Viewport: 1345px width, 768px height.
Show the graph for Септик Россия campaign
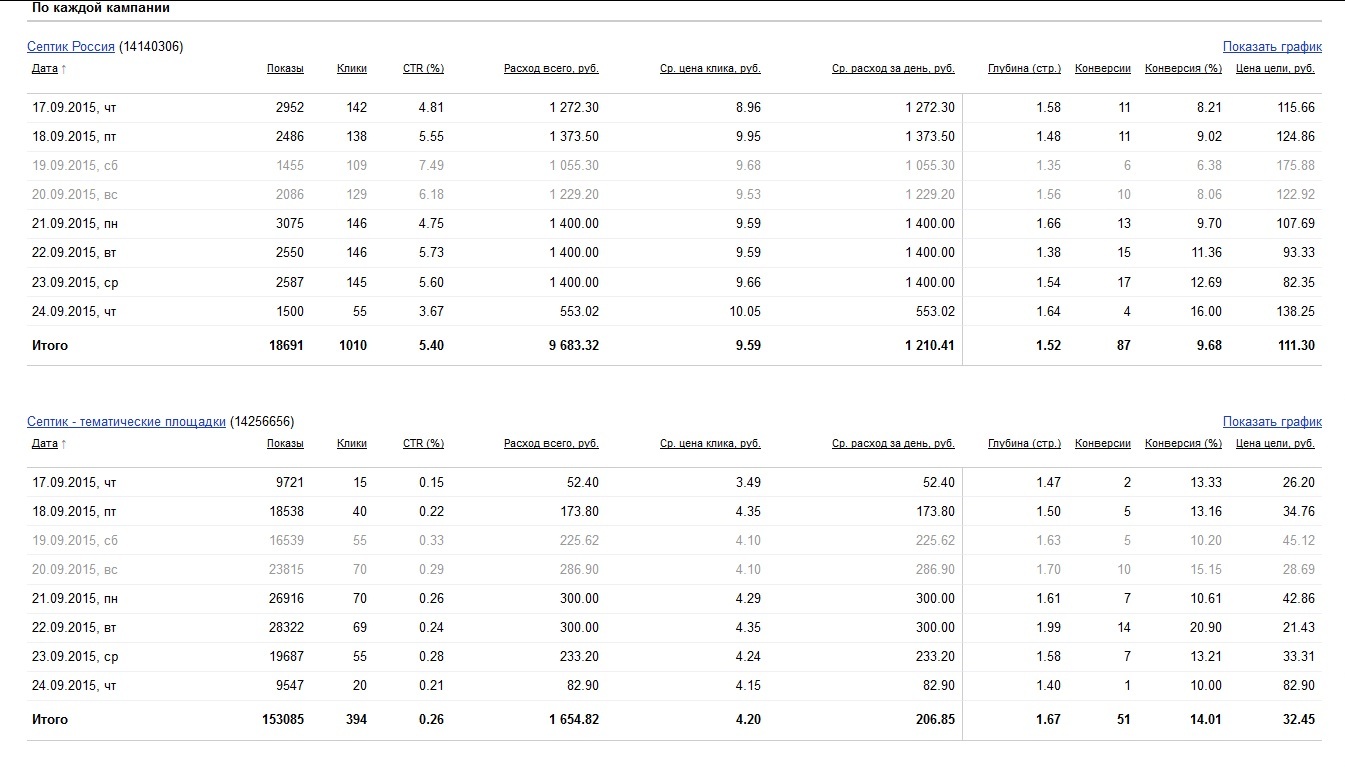click(1272, 47)
